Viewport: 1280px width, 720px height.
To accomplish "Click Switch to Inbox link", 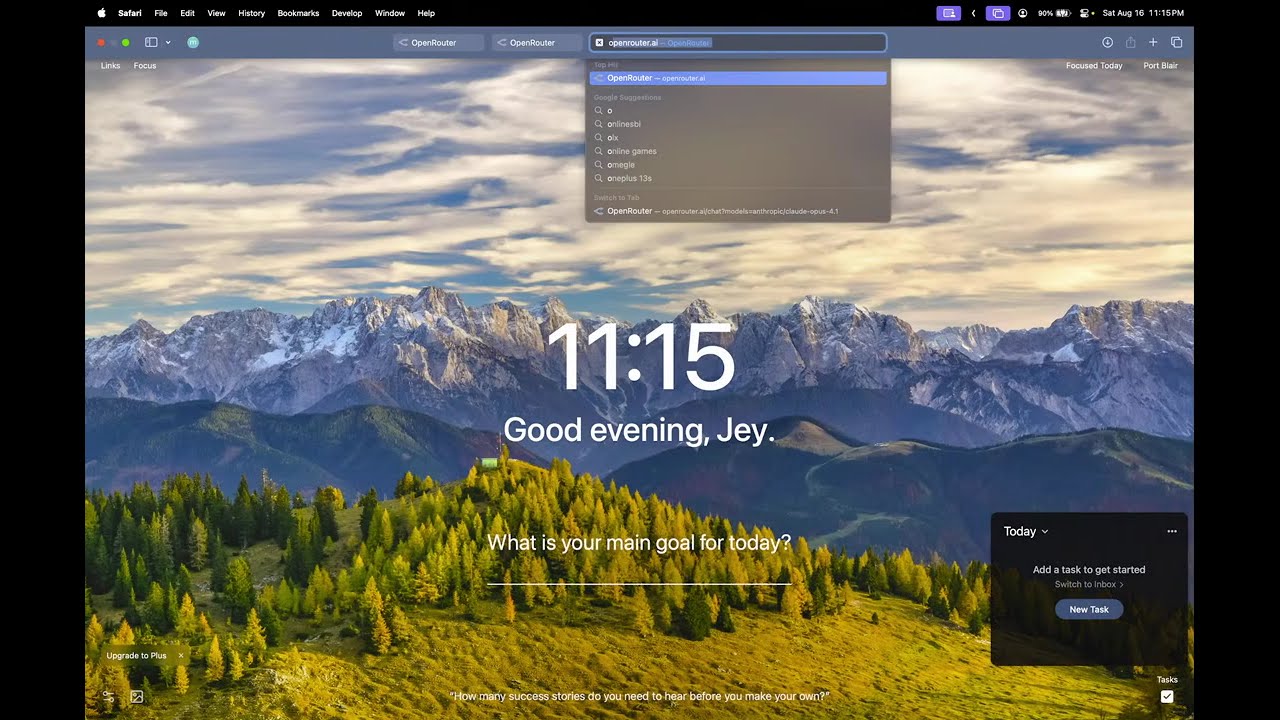I will tap(1089, 584).
